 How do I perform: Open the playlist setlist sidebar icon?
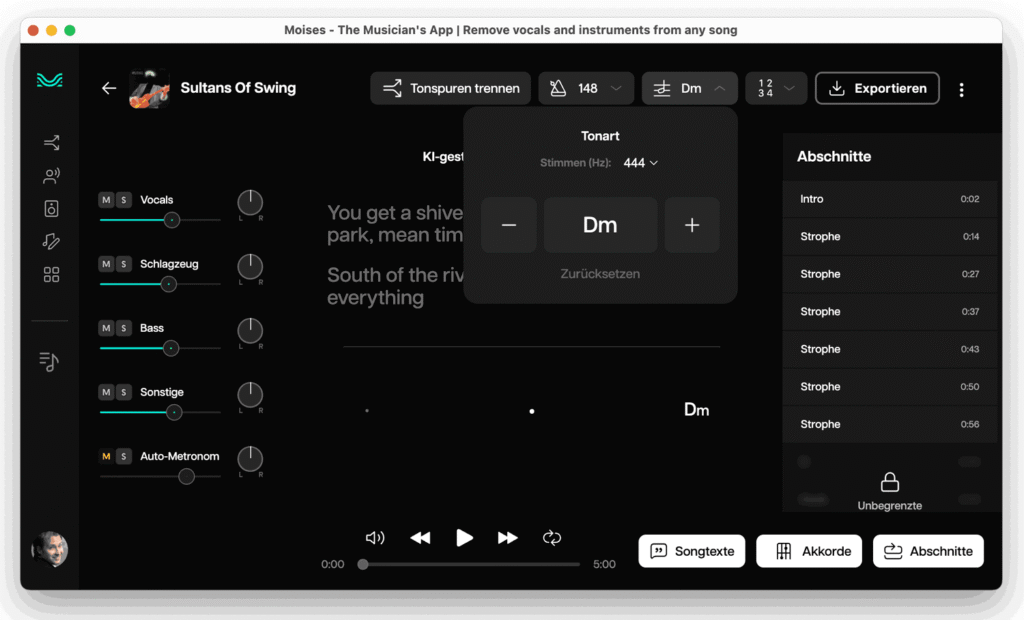click(49, 361)
